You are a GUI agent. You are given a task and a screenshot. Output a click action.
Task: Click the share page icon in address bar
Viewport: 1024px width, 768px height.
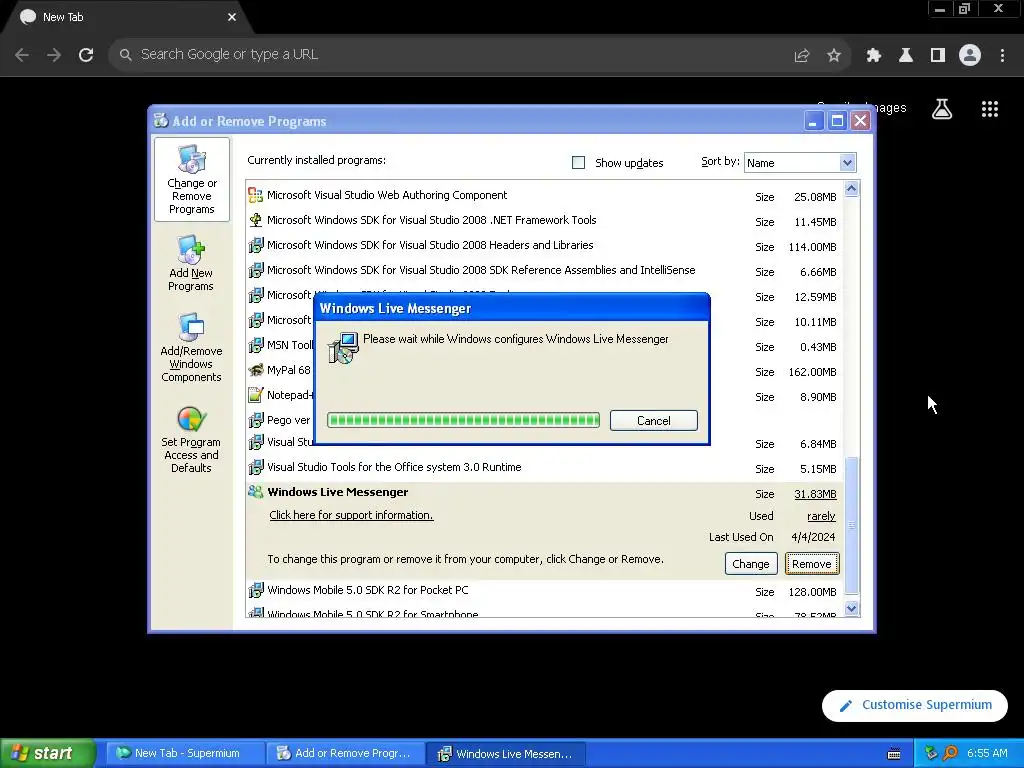801,56
